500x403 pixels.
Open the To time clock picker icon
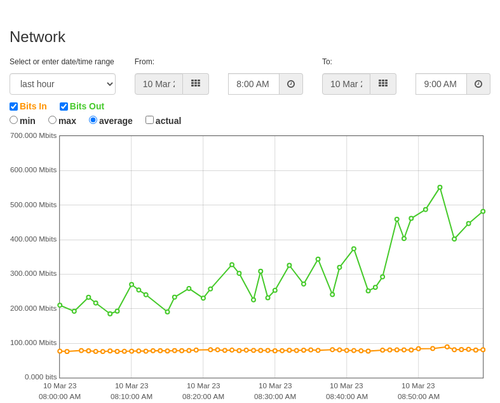(x=478, y=84)
